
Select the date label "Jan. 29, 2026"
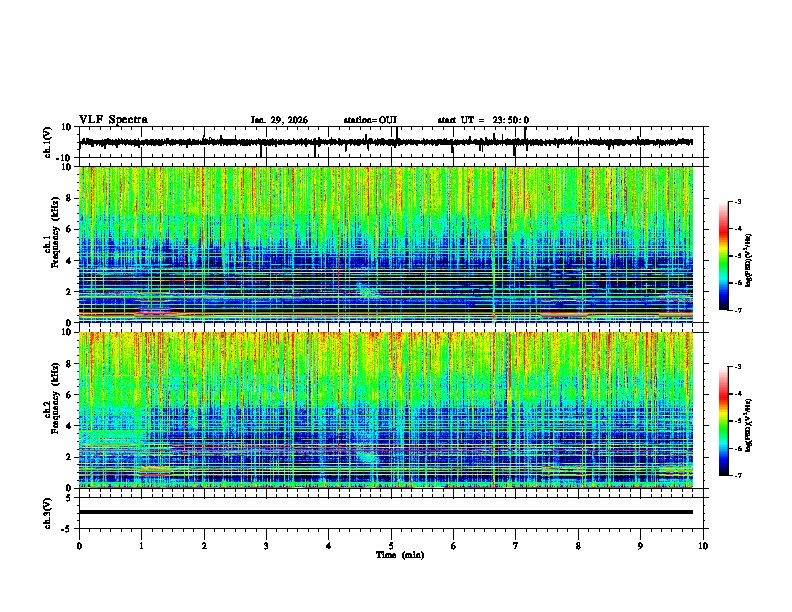pos(279,120)
